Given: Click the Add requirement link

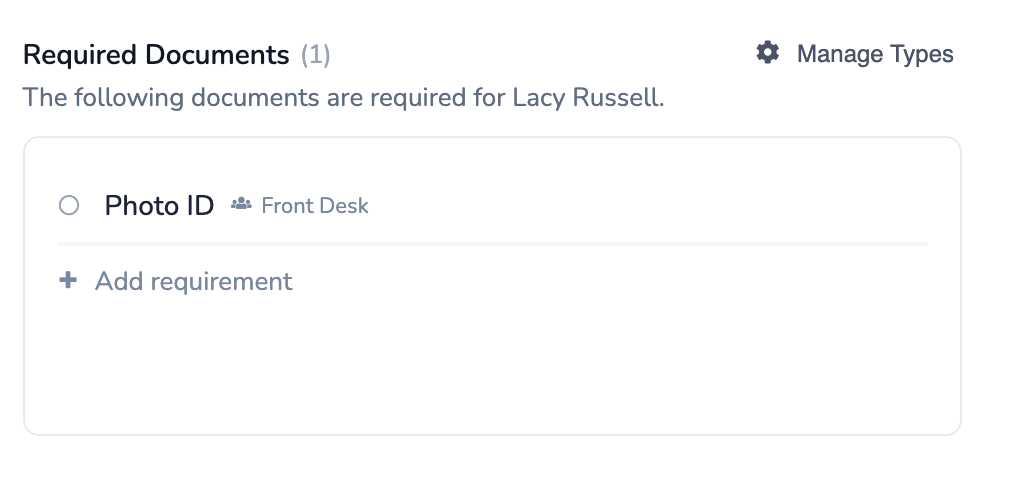Looking at the screenshot, I should coord(193,281).
